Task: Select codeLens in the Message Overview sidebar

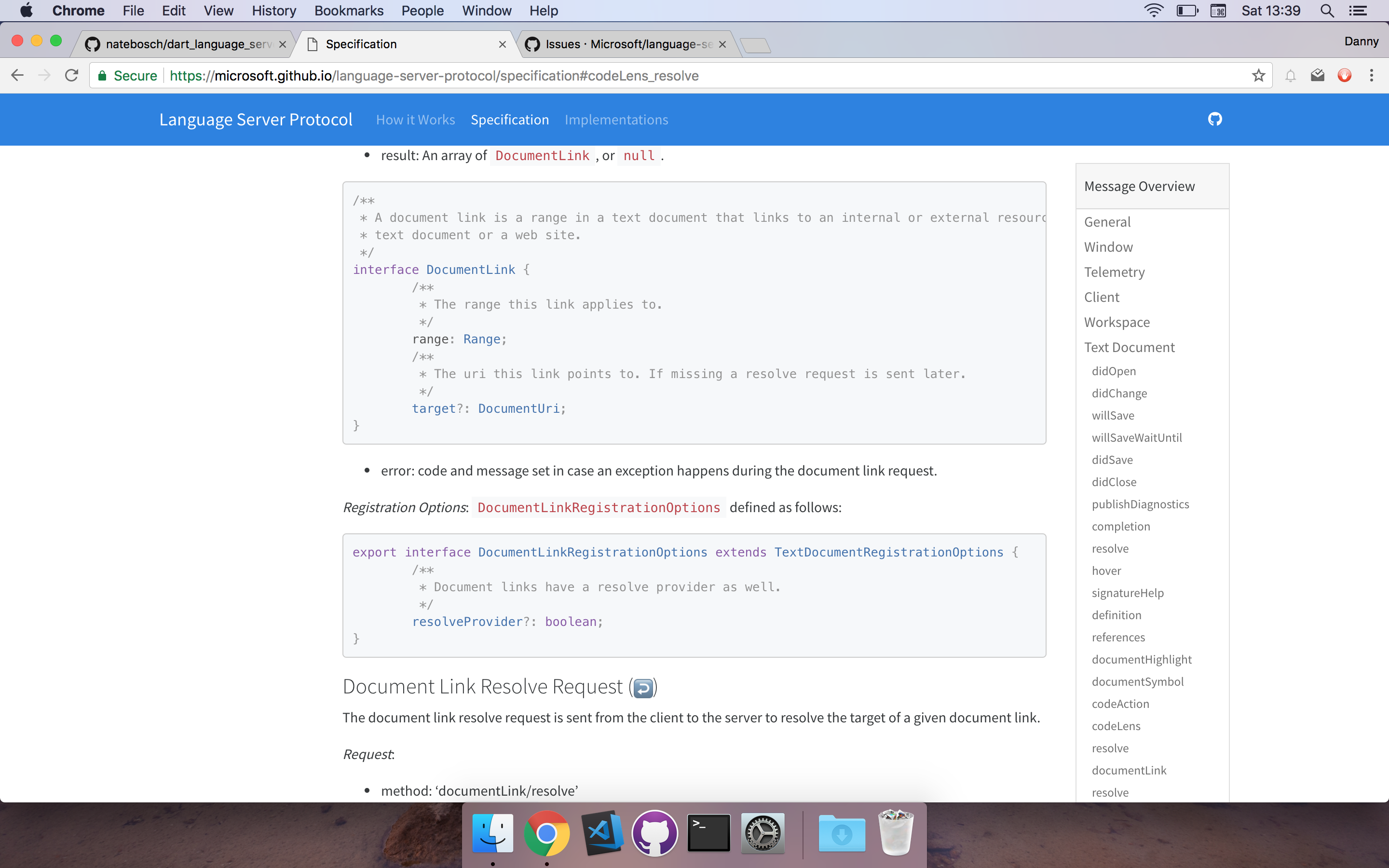Action: coord(1116,726)
